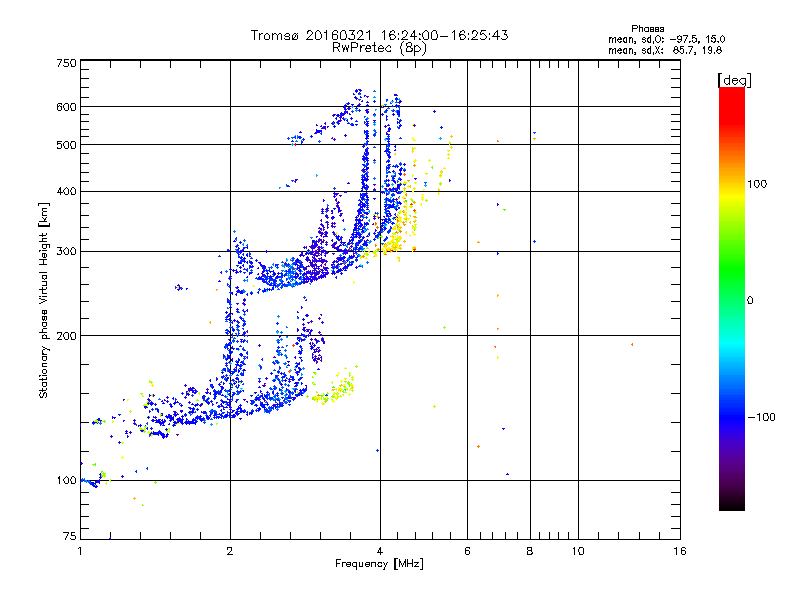Viewport: 800px width, 600px height.
Task: Click the colorbar '-100' tick label
Action: (761, 417)
